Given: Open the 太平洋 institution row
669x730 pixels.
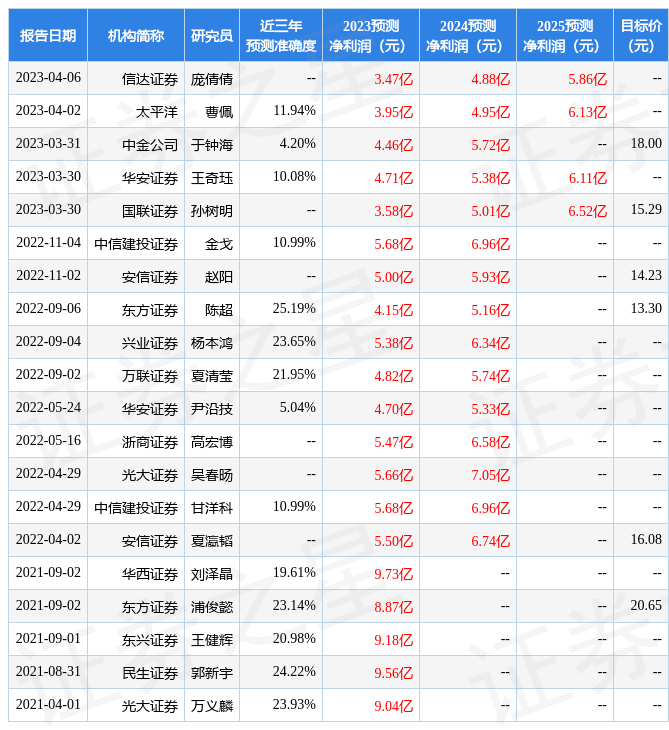Looking at the screenshot, I should pyautogui.click(x=157, y=111).
